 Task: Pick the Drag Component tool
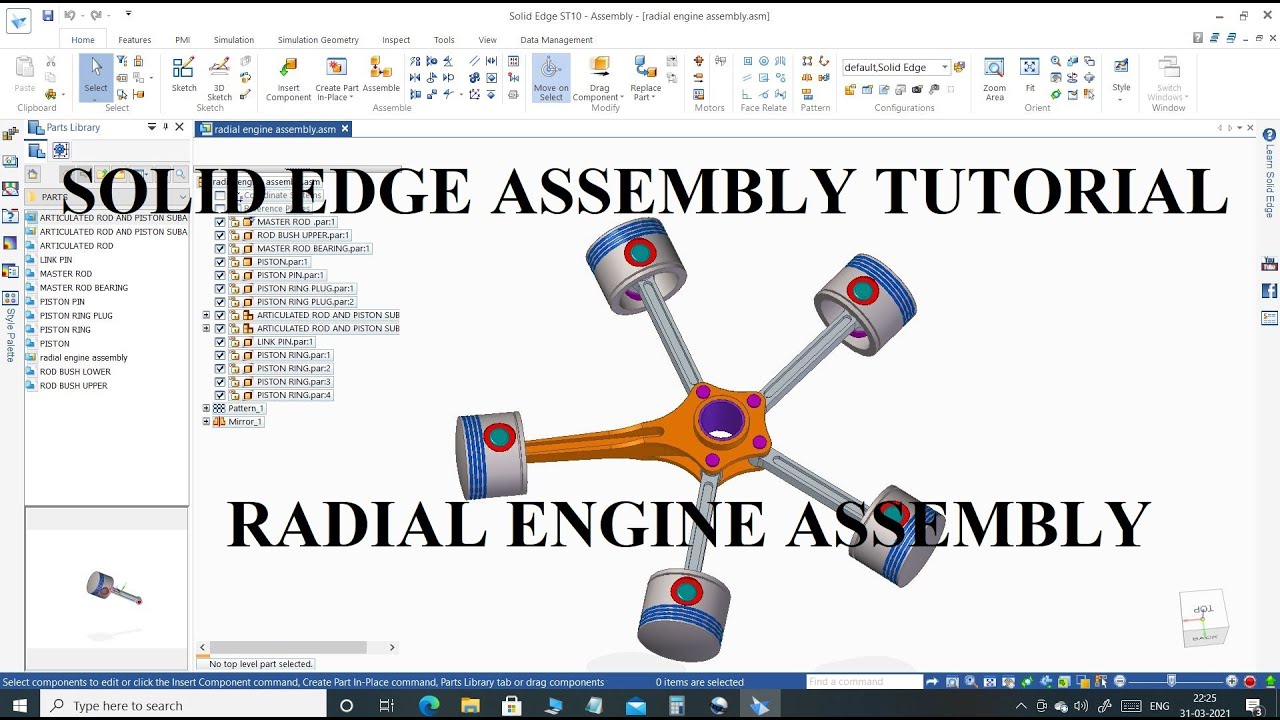click(x=599, y=78)
